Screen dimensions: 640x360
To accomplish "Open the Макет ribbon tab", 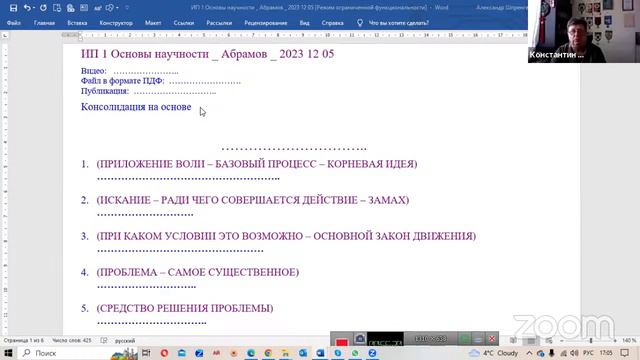I will [153, 23].
